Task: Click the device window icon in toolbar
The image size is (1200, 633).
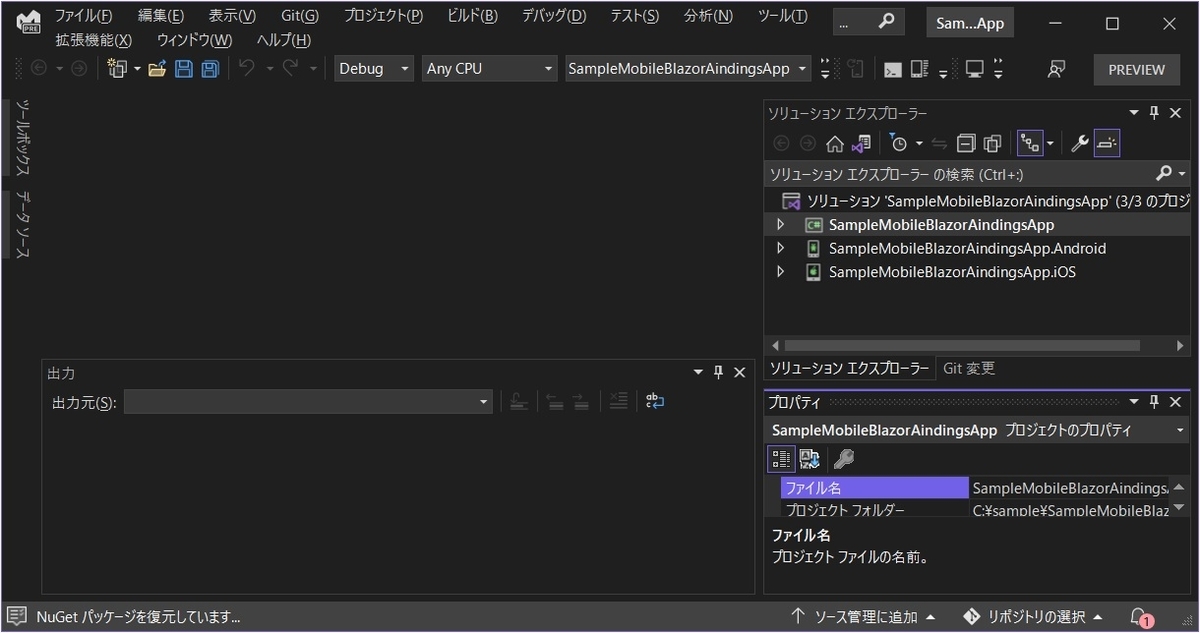Action: tap(919, 69)
